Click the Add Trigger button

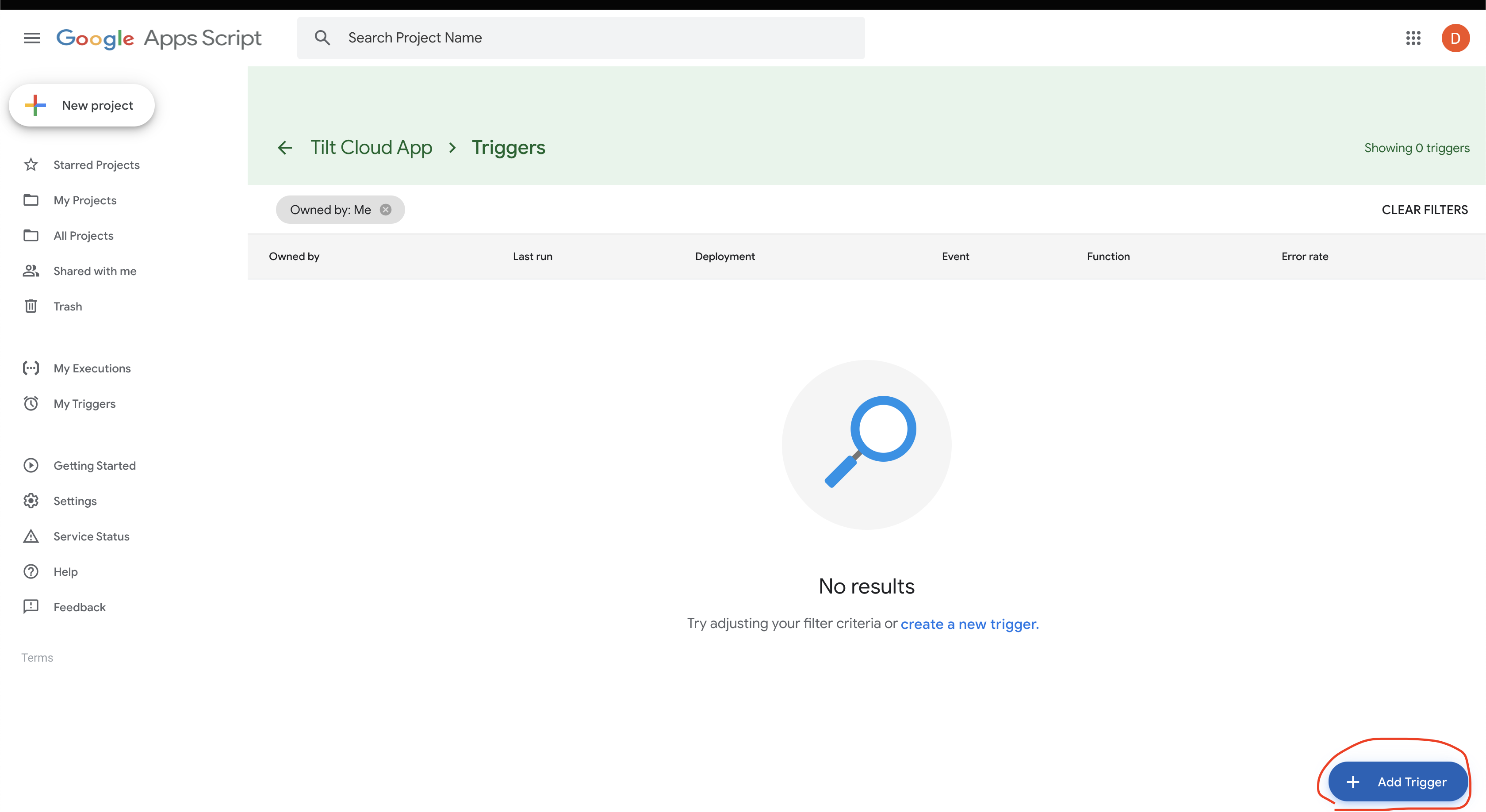pyautogui.click(x=1398, y=782)
